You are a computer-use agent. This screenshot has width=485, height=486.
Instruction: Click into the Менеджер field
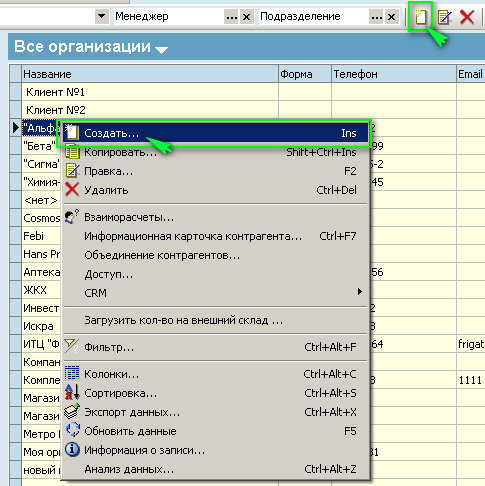168,16
